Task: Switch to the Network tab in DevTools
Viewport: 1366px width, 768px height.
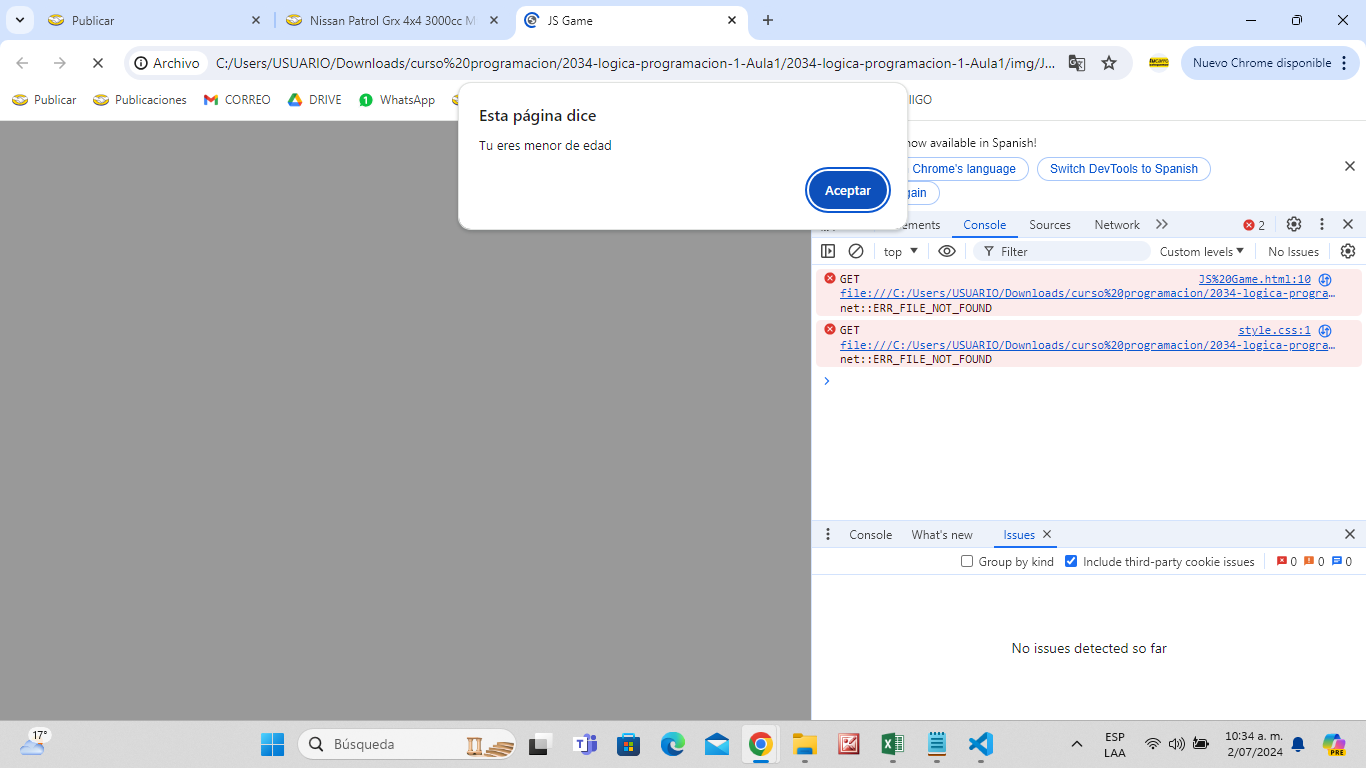Action: point(1116,225)
